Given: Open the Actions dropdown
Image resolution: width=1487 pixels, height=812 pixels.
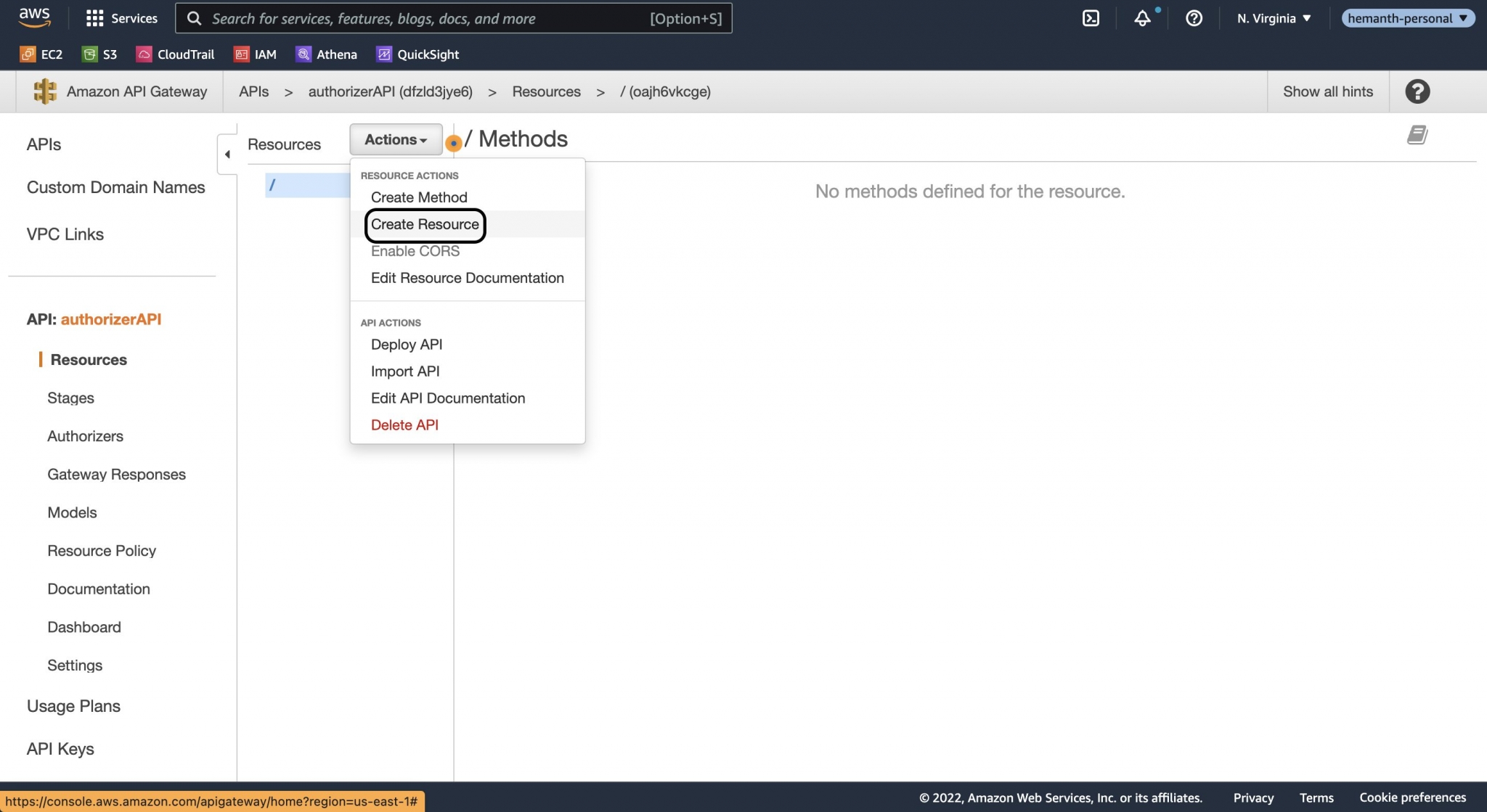Looking at the screenshot, I should 395,139.
